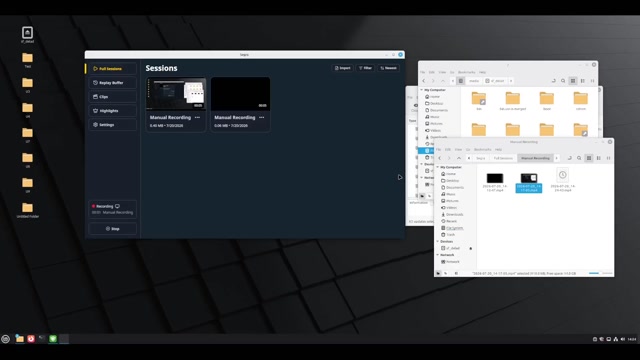
Task: Go up one folder in Manual Recording window
Action: (x=459, y=158)
